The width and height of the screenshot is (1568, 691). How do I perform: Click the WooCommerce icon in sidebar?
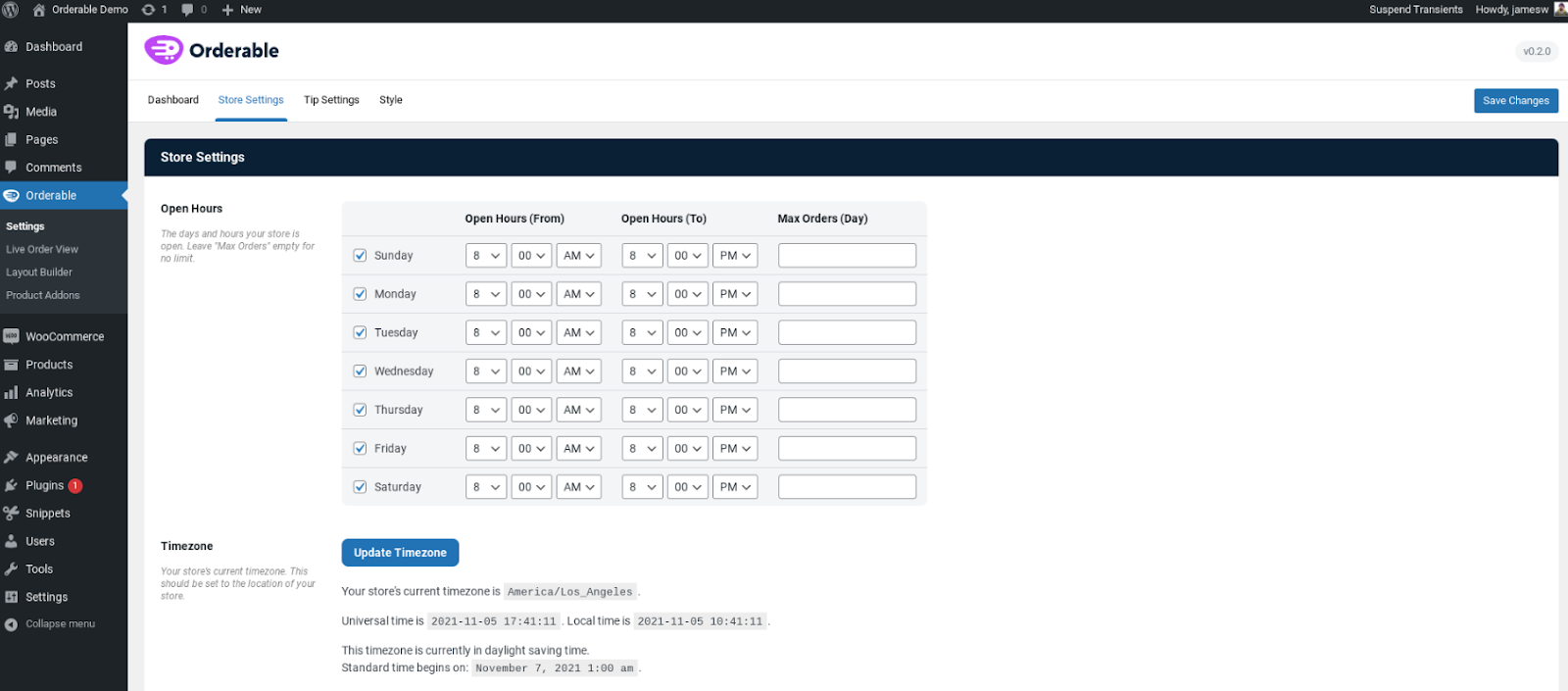click(12, 336)
